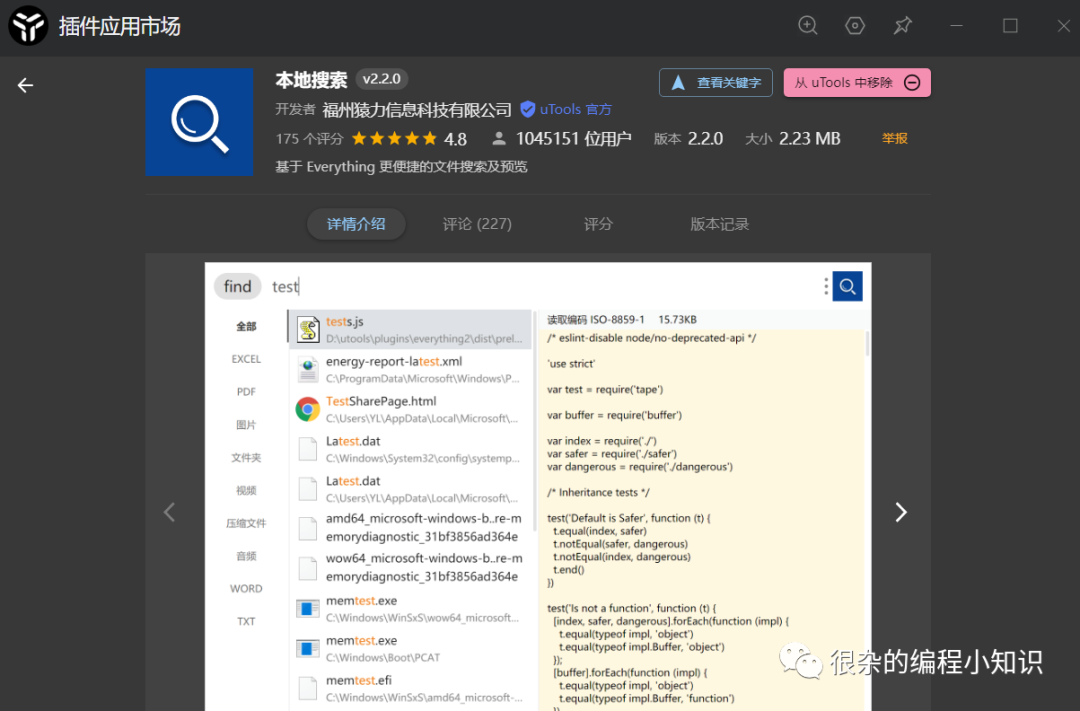Click the version badge v2.2.0
Screen dimensions: 1080x711
click(x=382, y=79)
